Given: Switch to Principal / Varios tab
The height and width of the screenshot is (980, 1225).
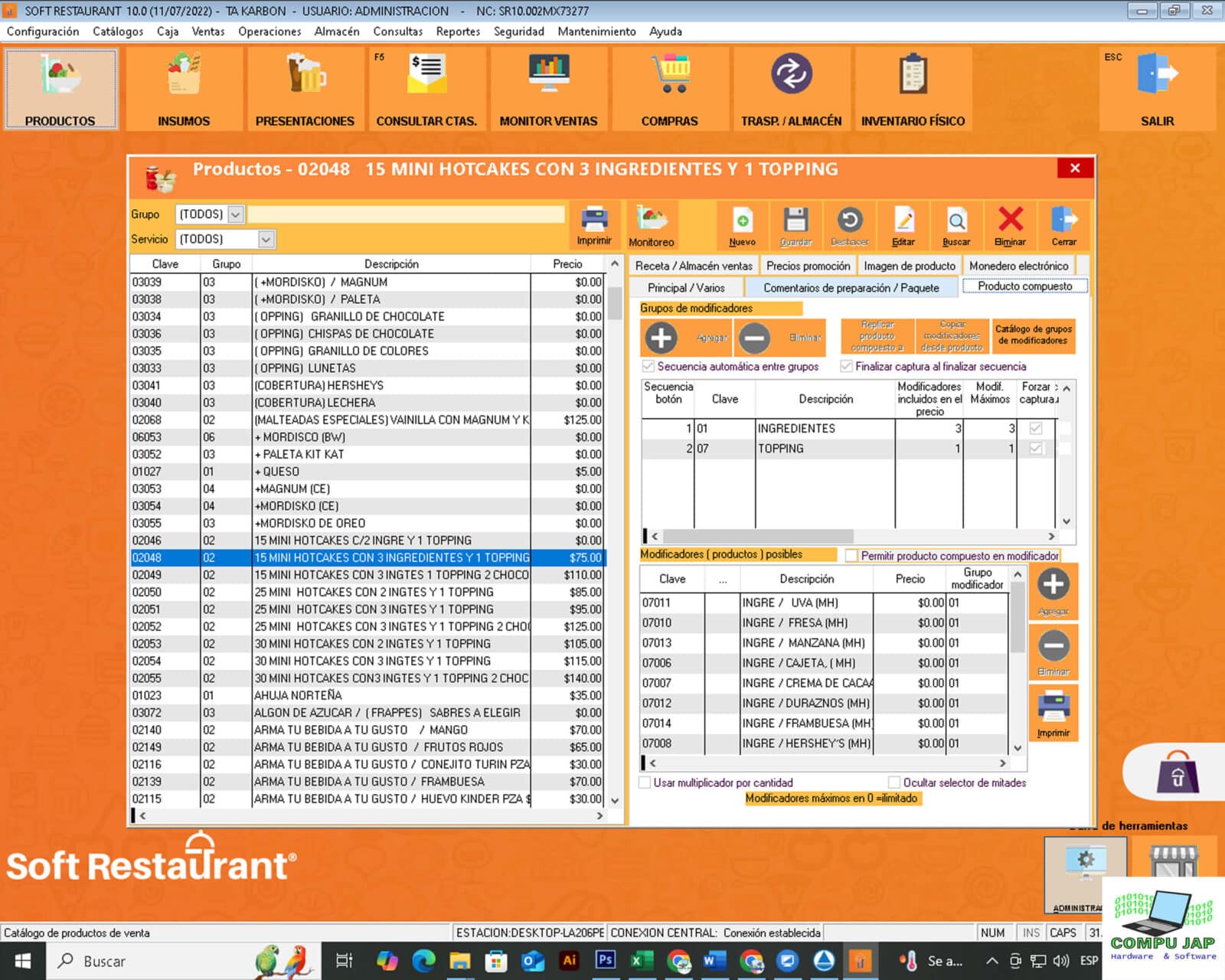Looking at the screenshot, I should [686, 288].
